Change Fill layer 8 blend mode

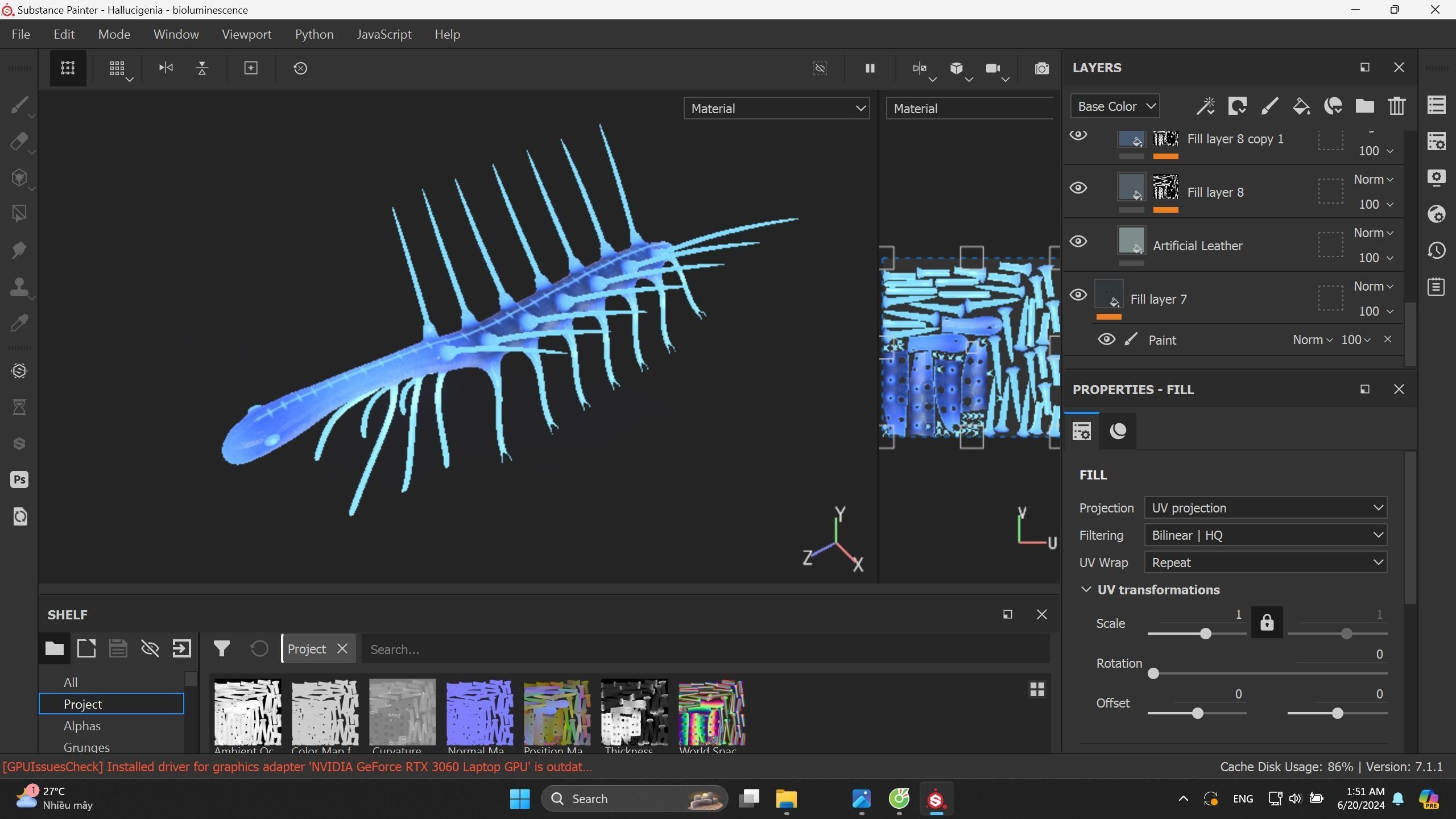1373,180
